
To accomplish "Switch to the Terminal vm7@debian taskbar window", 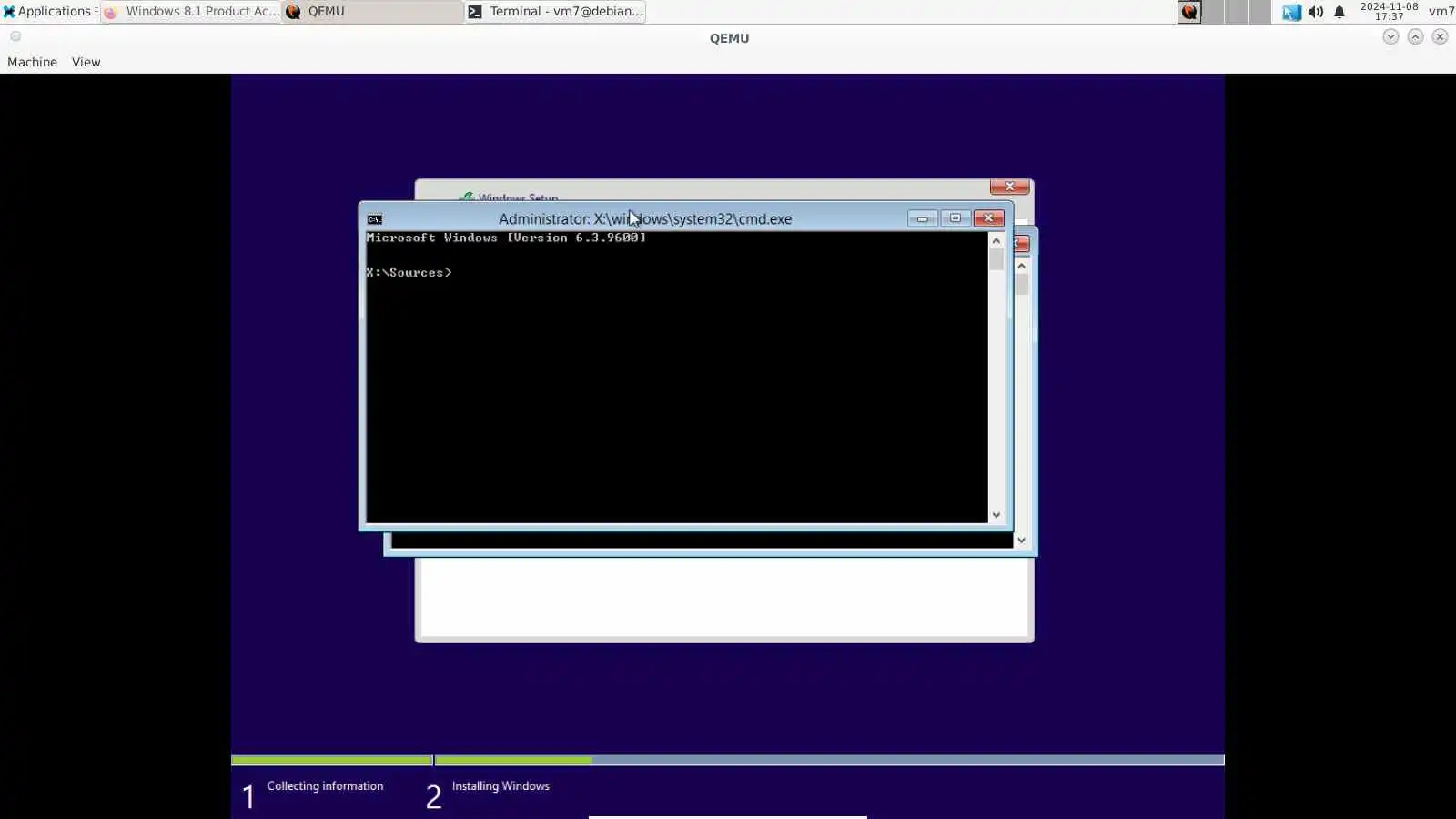I will [x=555, y=12].
